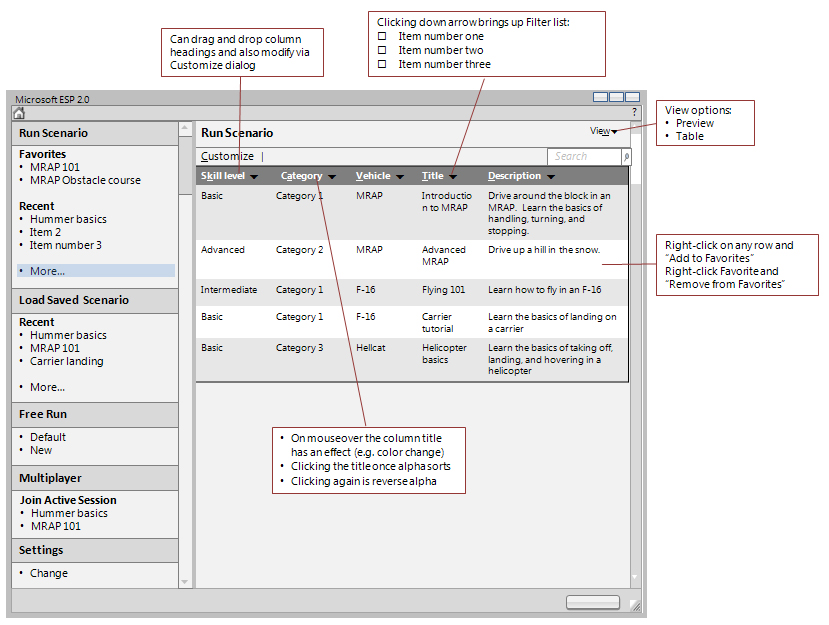Select the Settings sidebar header
This screenshot has height=625, width=829.
(95, 550)
